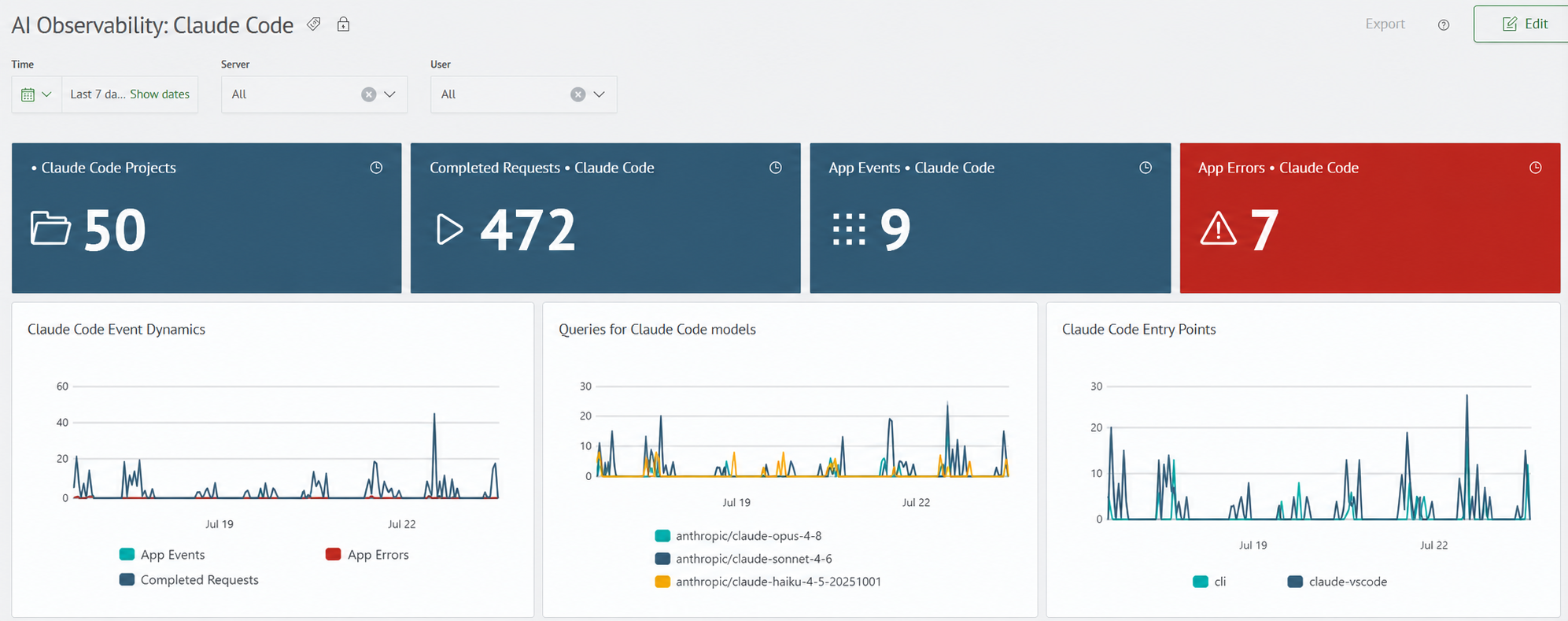Click the cli legend label
Image resolution: width=1568 pixels, height=621 pixels.
pos(1220,582)
